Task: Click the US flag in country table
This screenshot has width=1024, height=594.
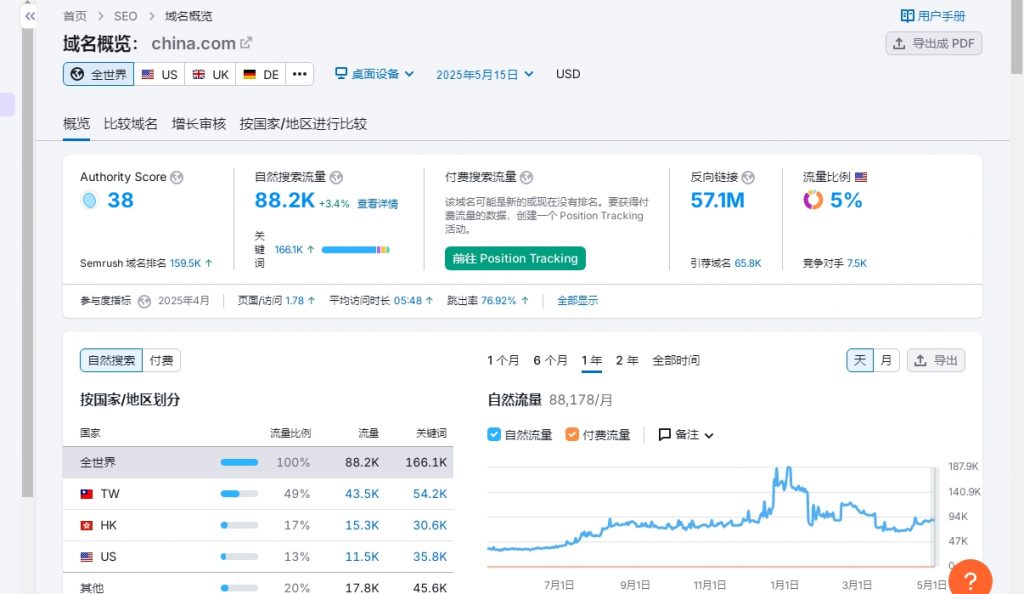Action: pyautogui.click(x=86, y=557)
